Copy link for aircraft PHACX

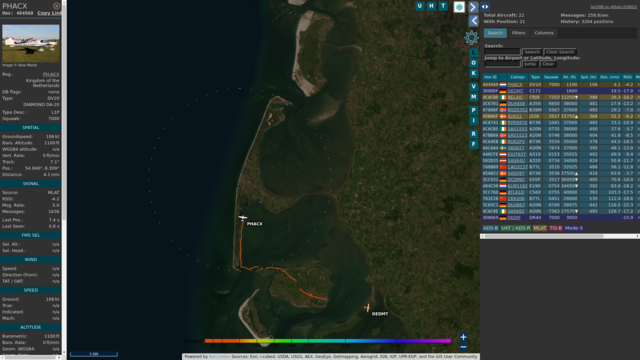[x=49, y=13]
